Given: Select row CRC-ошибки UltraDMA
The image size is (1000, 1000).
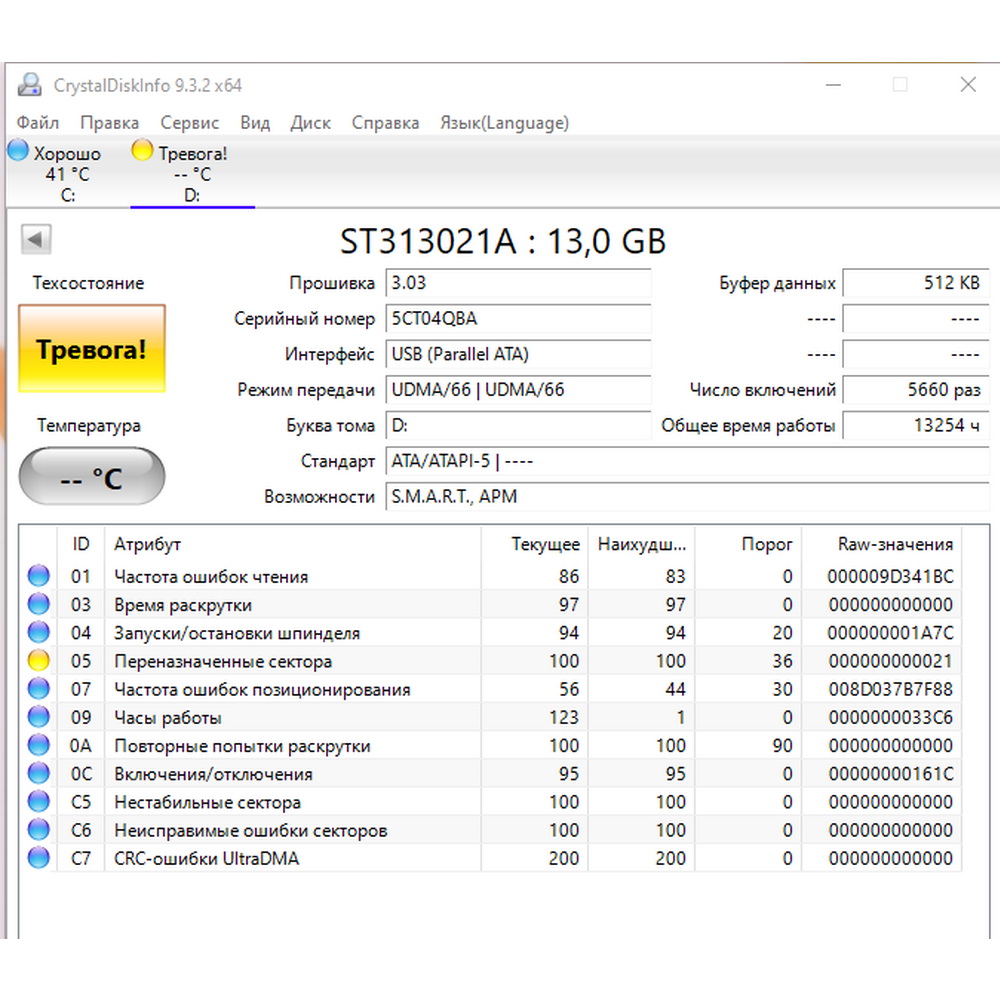Looking at the screenshot, I should pyautogui.click(x=490, y=858).
